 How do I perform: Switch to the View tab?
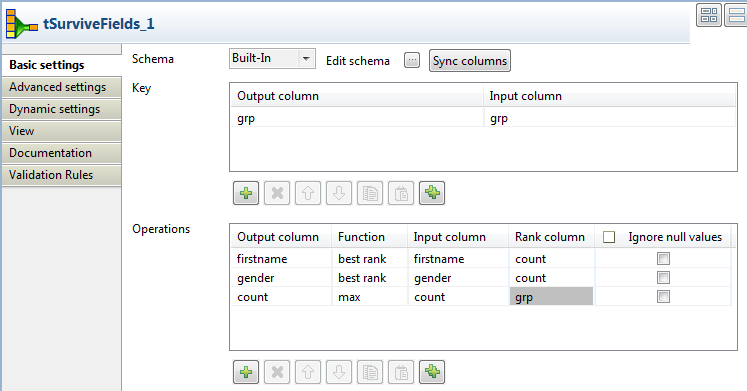click(61, 131)
